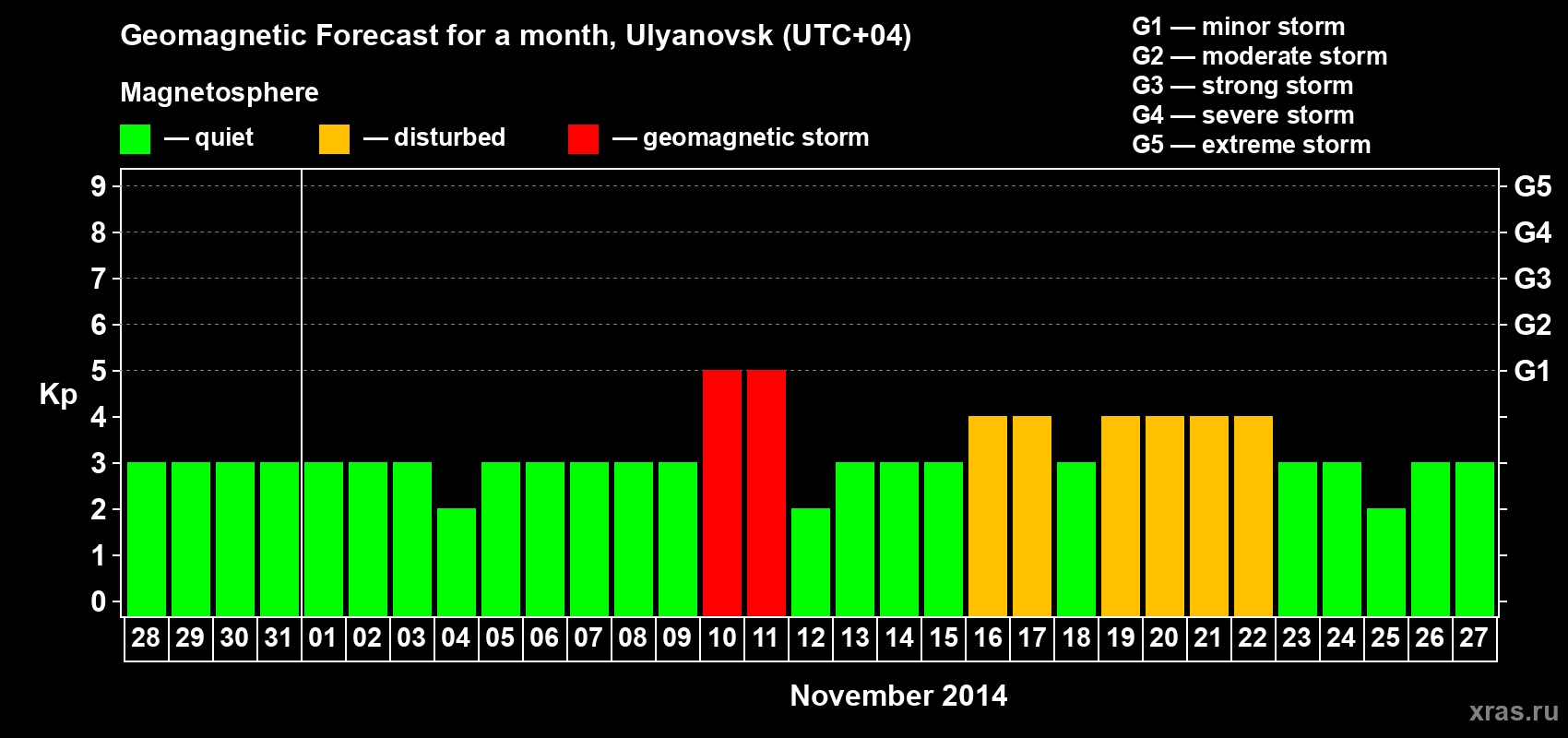Select date label 19 on axis

pos(1120,637)
